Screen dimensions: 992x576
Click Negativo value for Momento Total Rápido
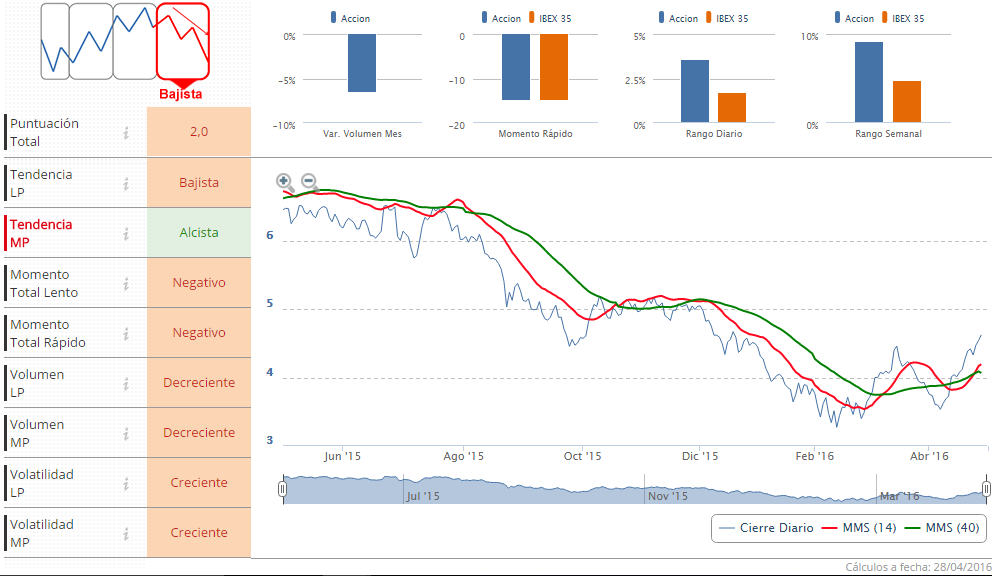click(199, 333)
